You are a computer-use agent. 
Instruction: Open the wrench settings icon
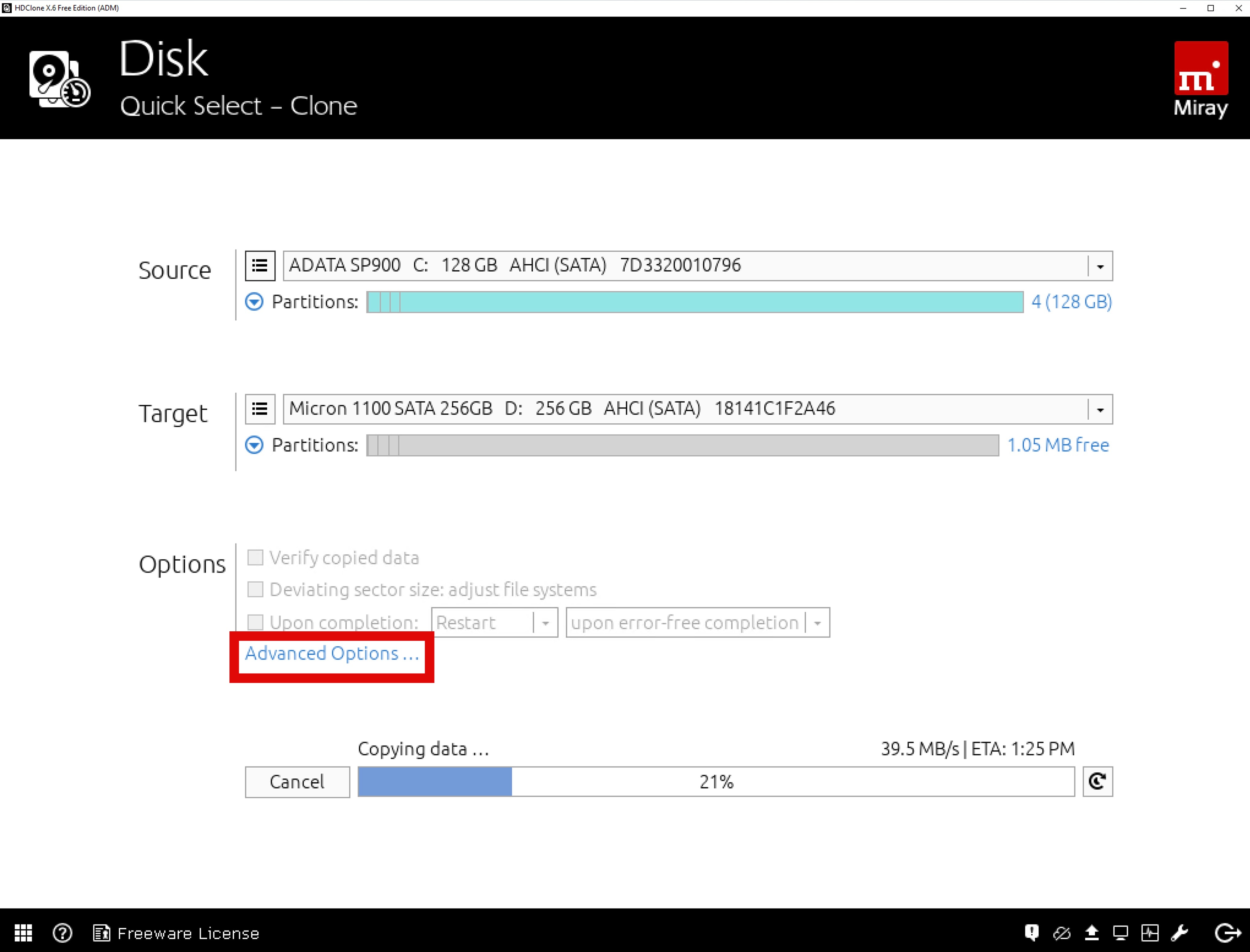tap(1179, 932)
